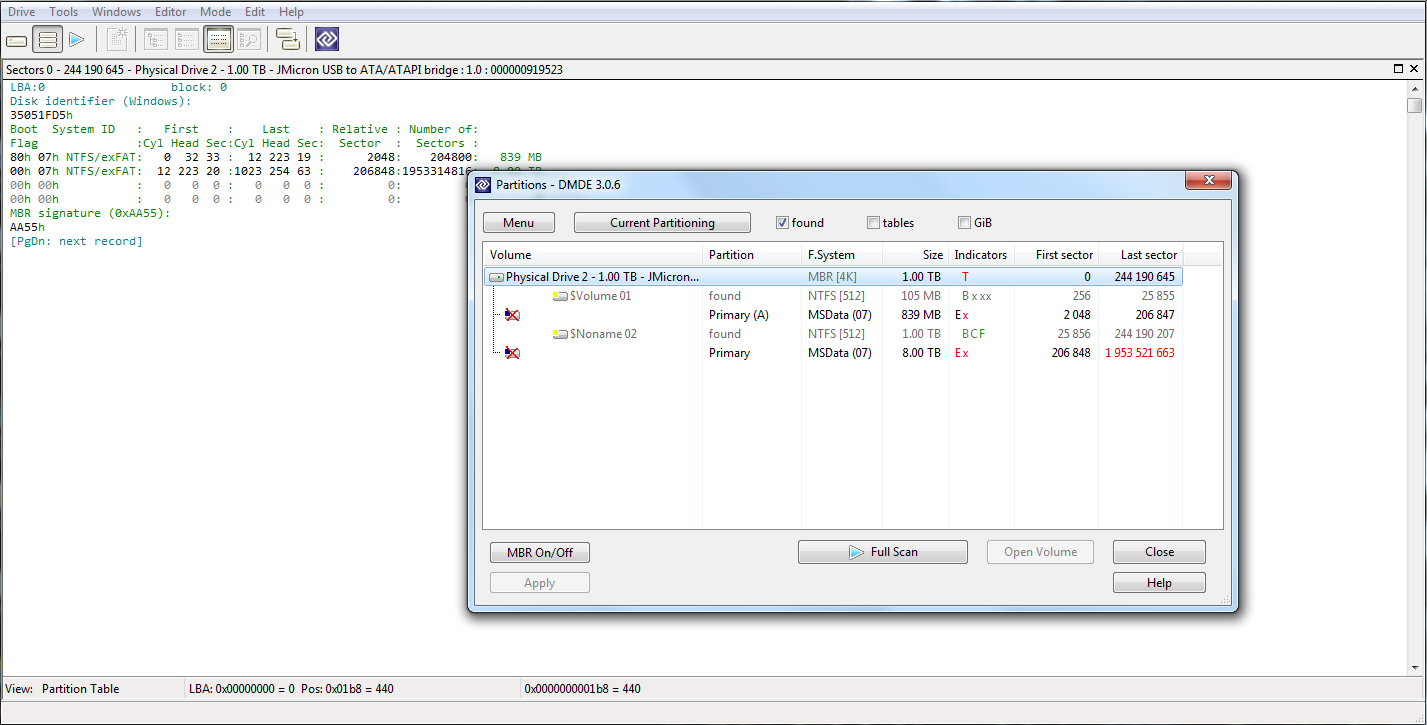The width and height of the screenshot is (1427, 725).
Task: Click the Indicators column header
Action: [x=981, y=255]
